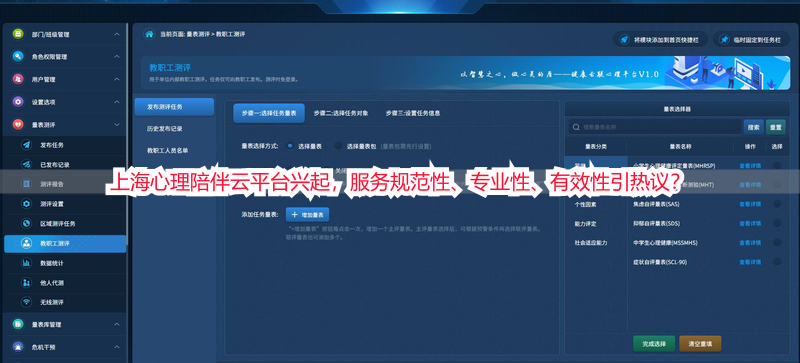
Task: Click the 重置 button
Action: click(x=776, y=127)
